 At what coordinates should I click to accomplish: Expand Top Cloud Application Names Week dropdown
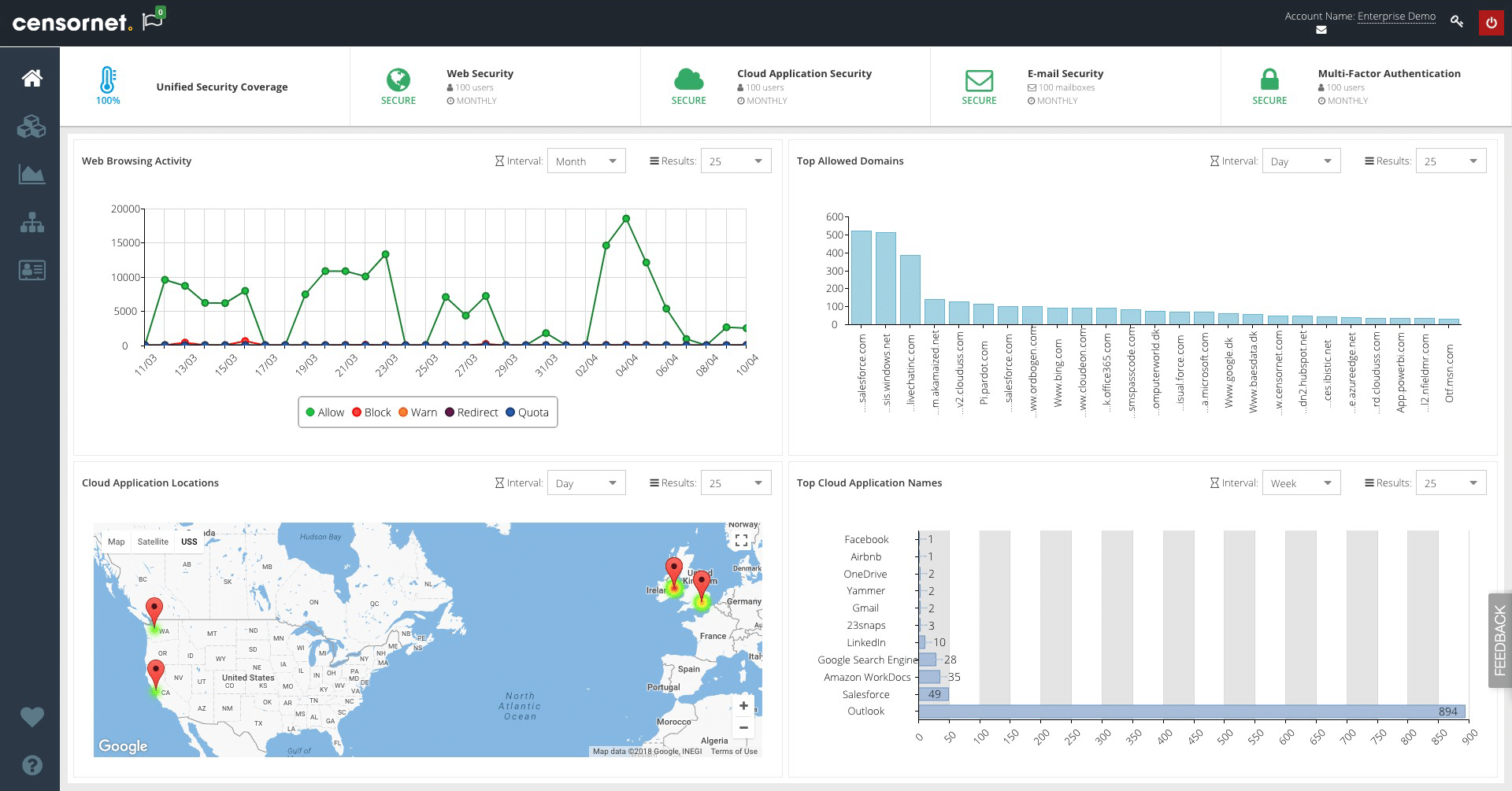(1301, 483)
